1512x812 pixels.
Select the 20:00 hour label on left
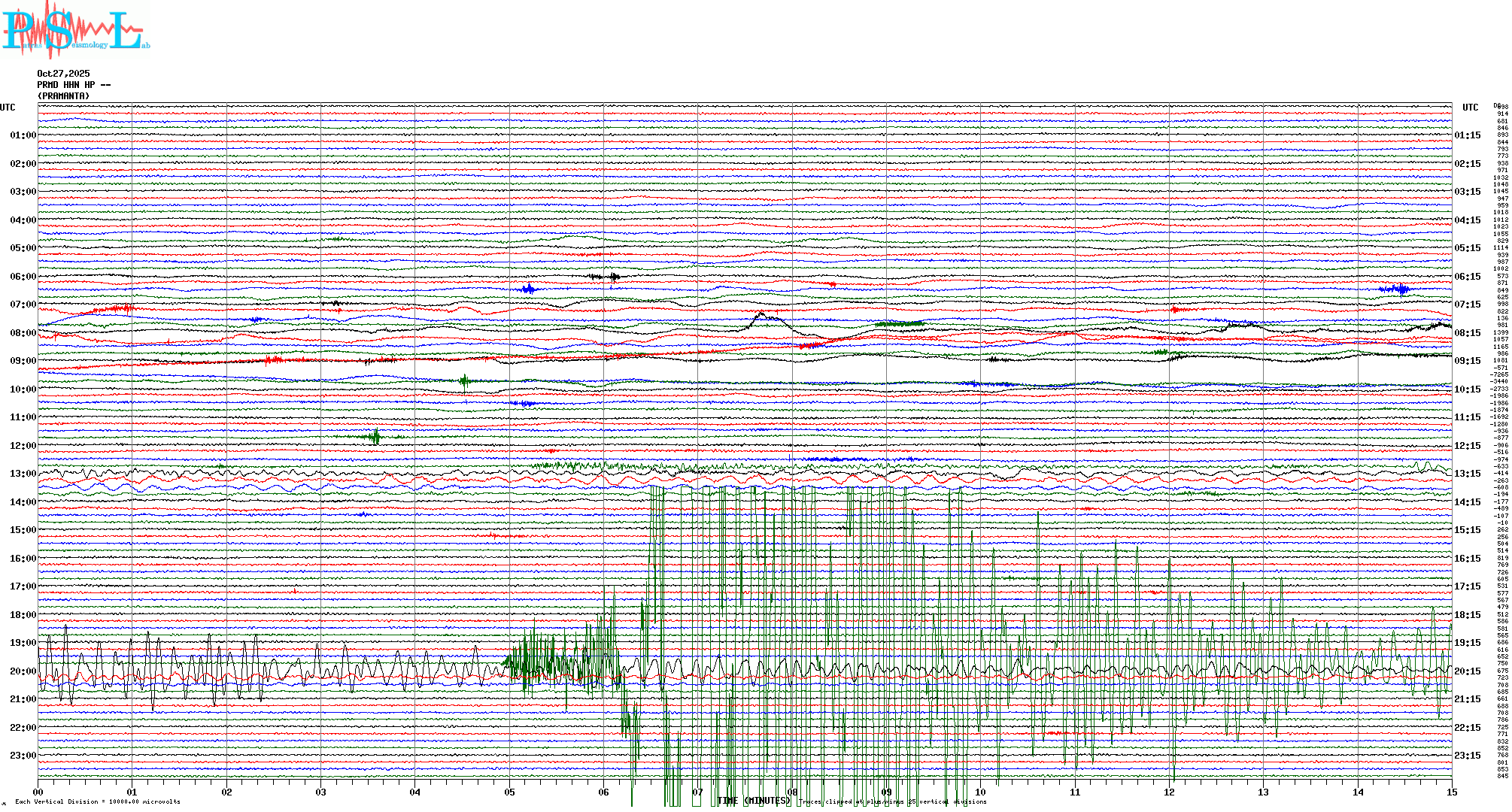click(23, 671)
